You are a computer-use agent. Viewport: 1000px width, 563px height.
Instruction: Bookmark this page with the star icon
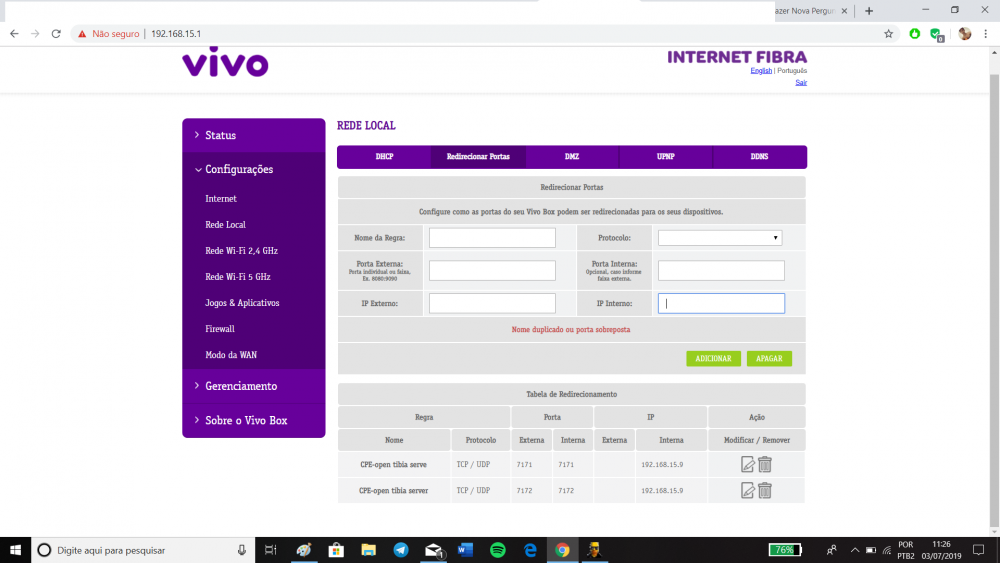click(x=888, y=34)
